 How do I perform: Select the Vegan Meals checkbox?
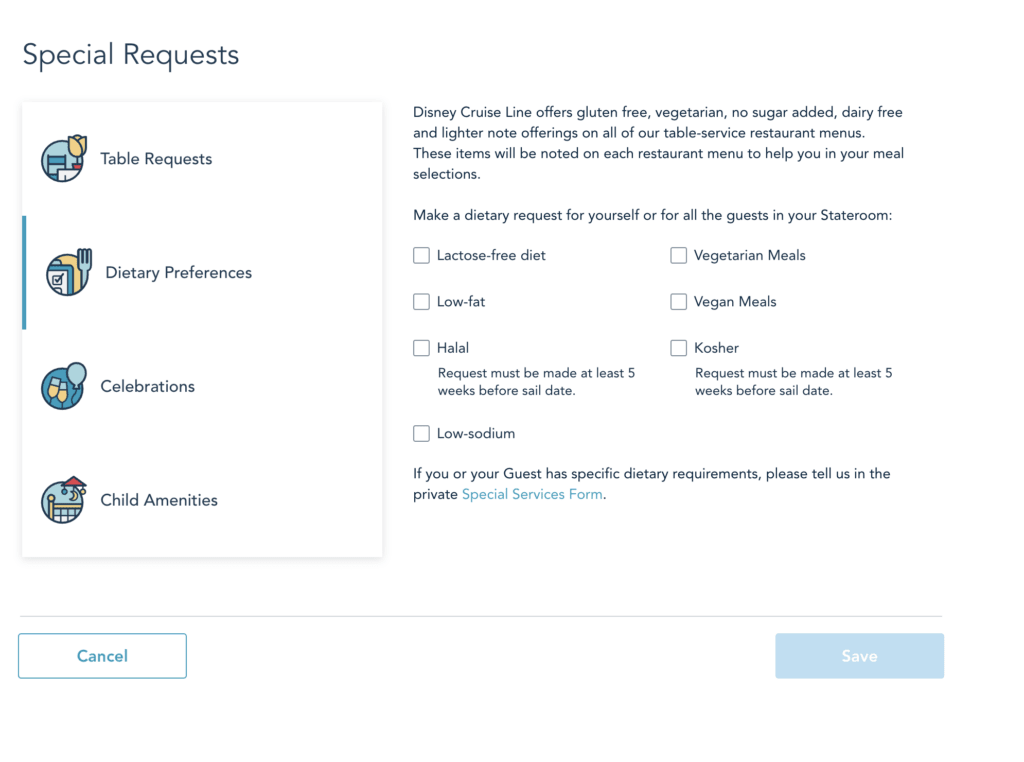(678, 302)
